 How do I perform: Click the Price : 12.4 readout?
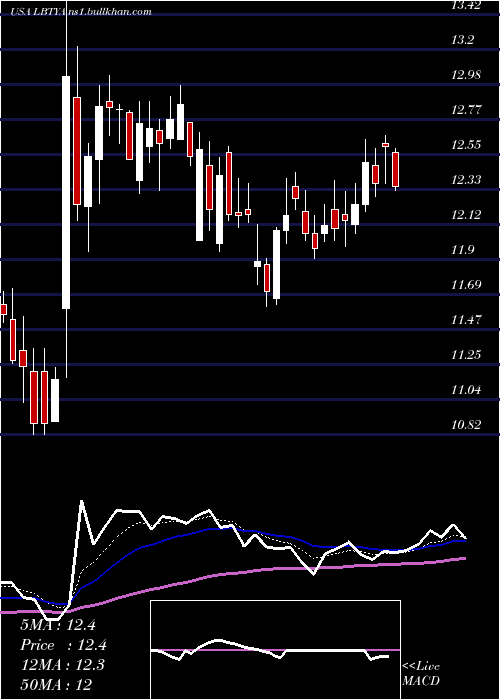coord(63,645)
